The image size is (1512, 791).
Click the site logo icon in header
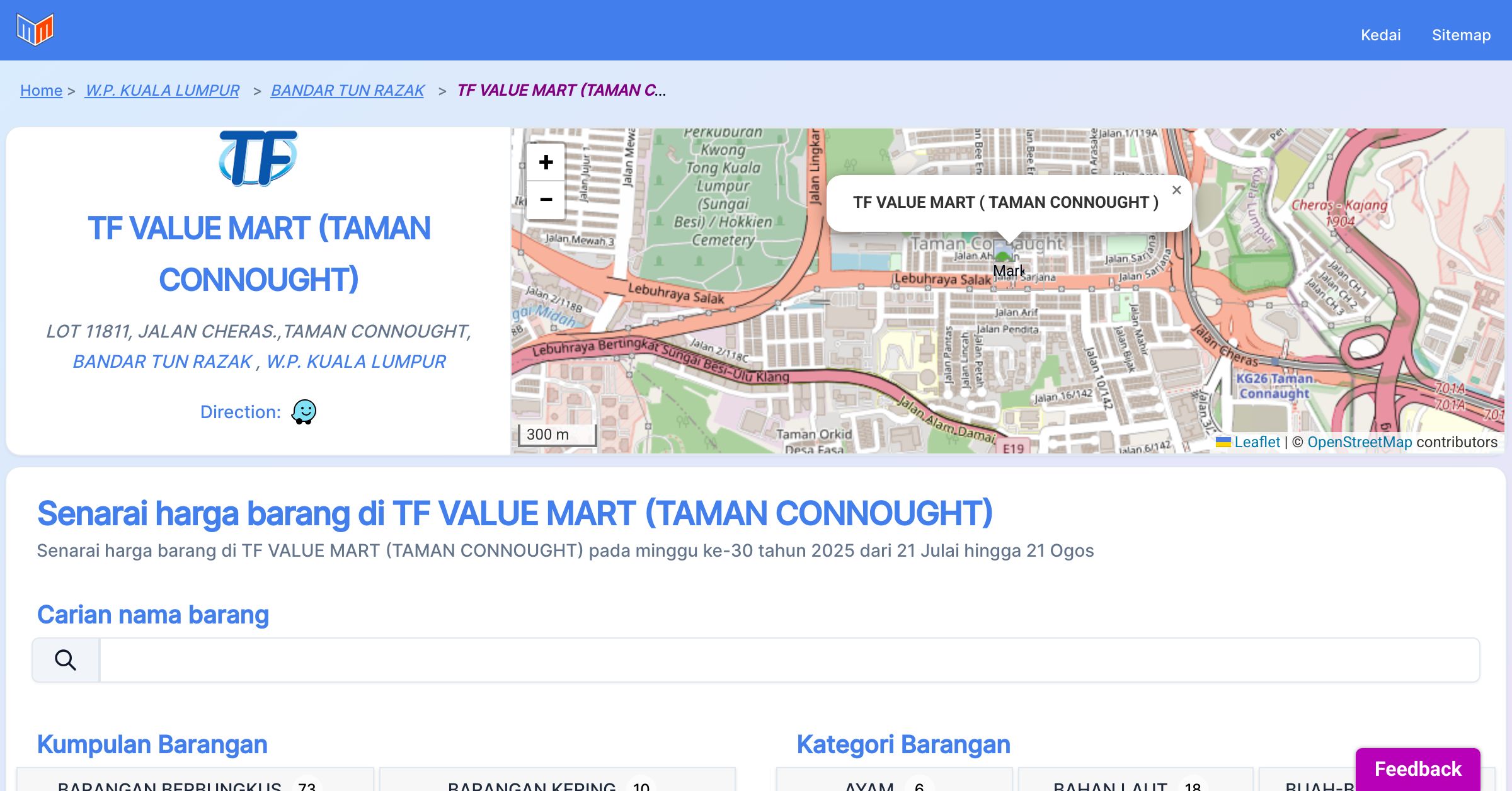point(35,30)
